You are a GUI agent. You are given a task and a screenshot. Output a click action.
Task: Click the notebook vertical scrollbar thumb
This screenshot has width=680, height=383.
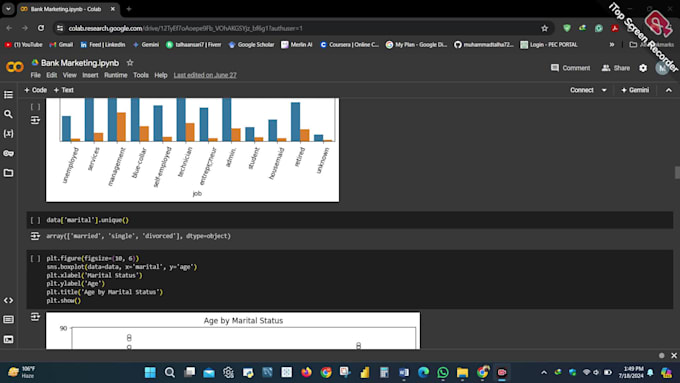tap(677, 172)
